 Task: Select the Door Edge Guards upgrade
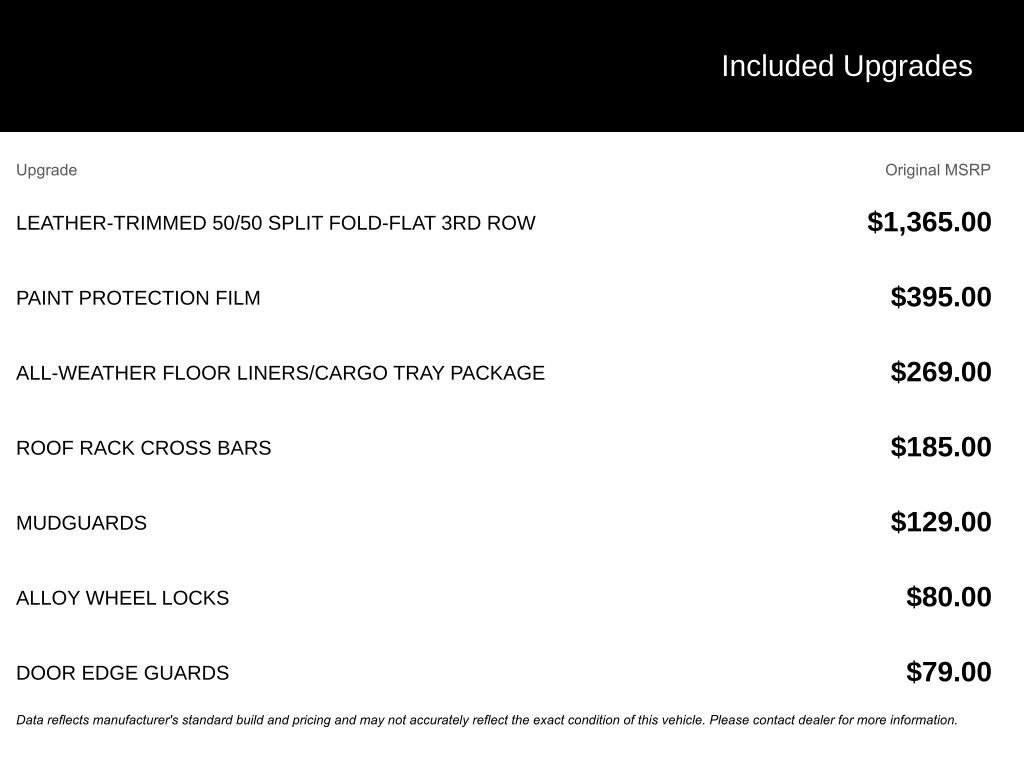click(122, 673)
